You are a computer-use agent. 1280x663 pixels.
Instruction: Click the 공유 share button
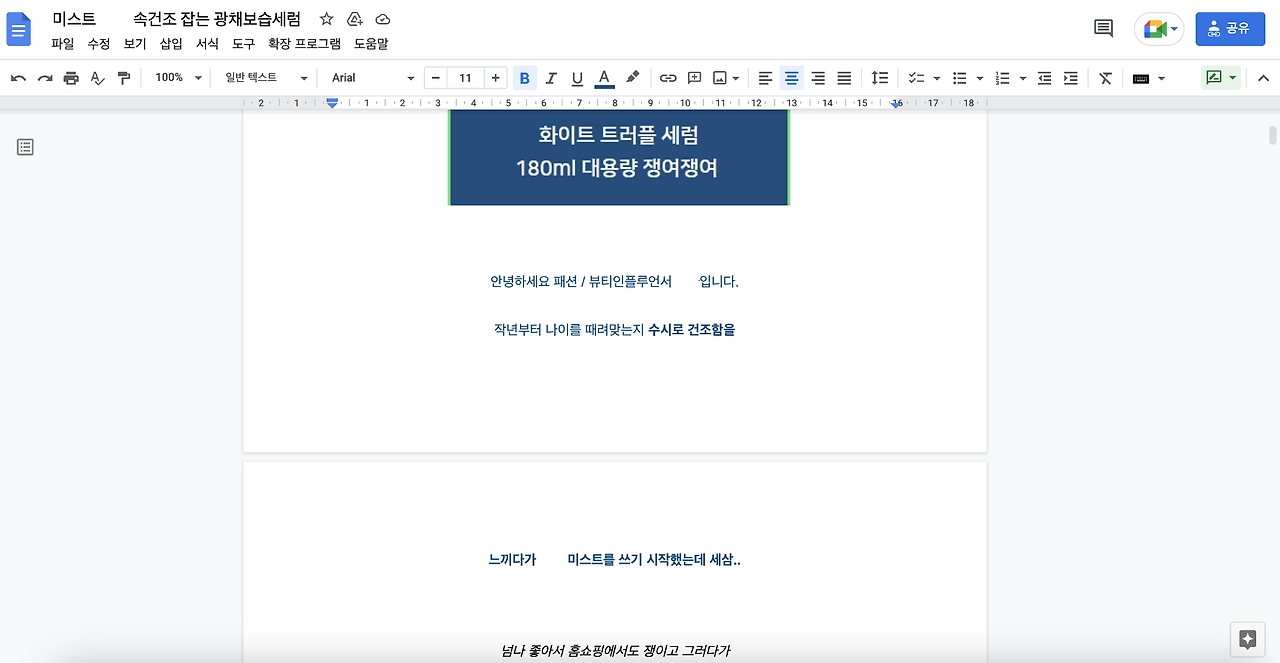point(1230,28)
